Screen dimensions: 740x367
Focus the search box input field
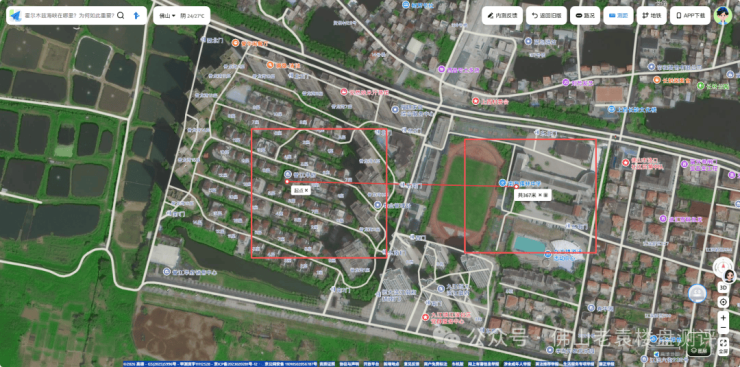69,16
